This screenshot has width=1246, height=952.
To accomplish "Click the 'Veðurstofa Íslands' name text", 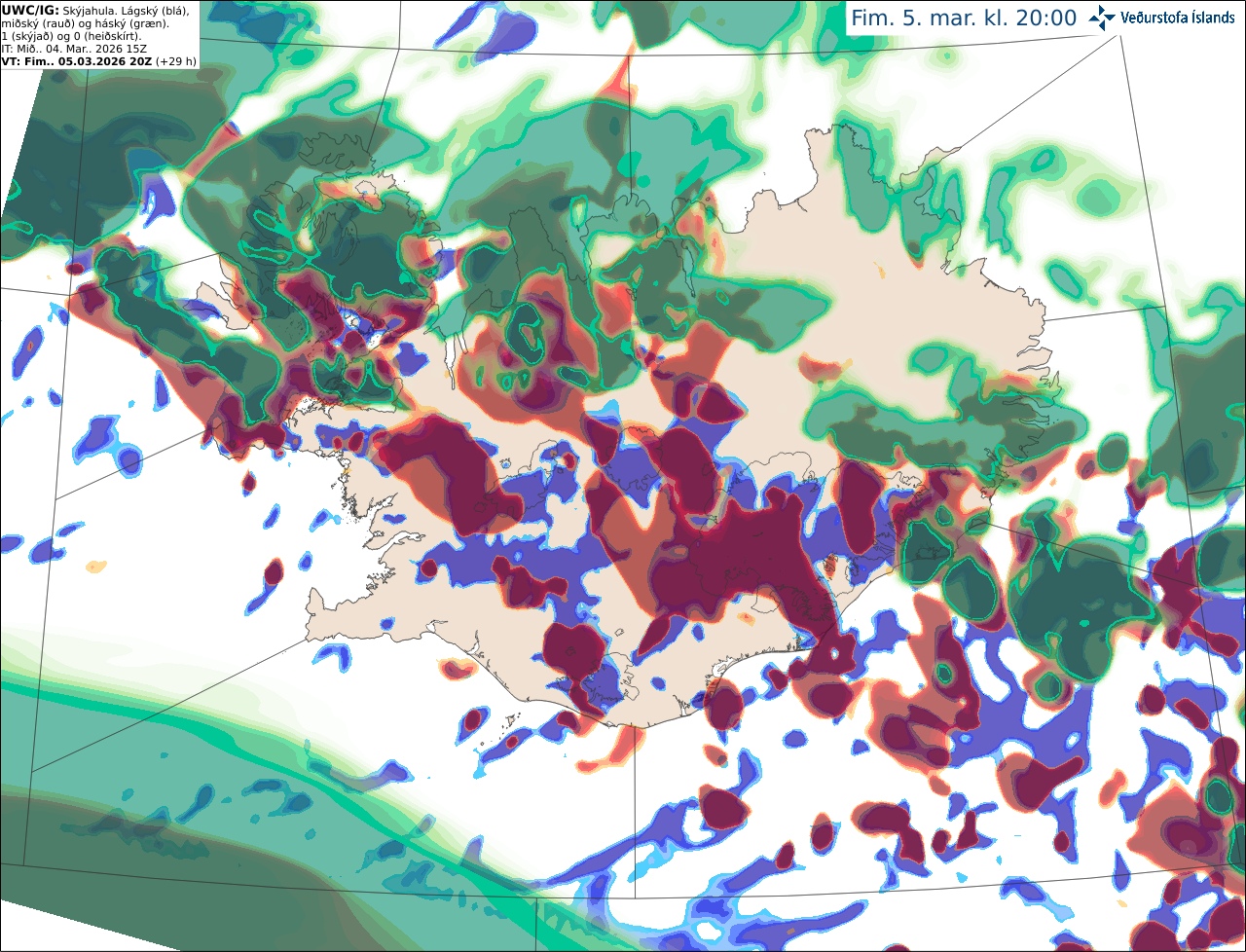I will pos(1178,18).
